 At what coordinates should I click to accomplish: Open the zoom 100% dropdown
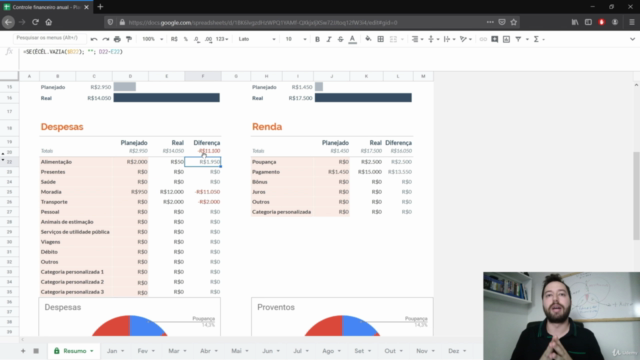pos(152,39)
